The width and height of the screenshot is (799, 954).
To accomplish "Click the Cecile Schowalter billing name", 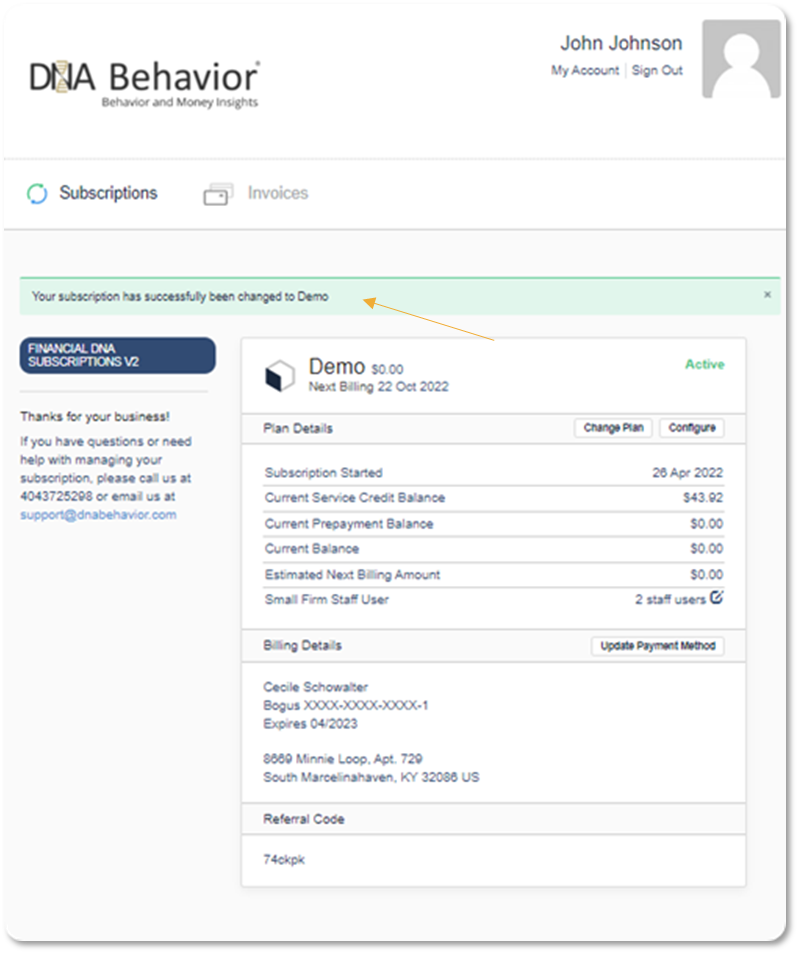I will coord(315,687).
